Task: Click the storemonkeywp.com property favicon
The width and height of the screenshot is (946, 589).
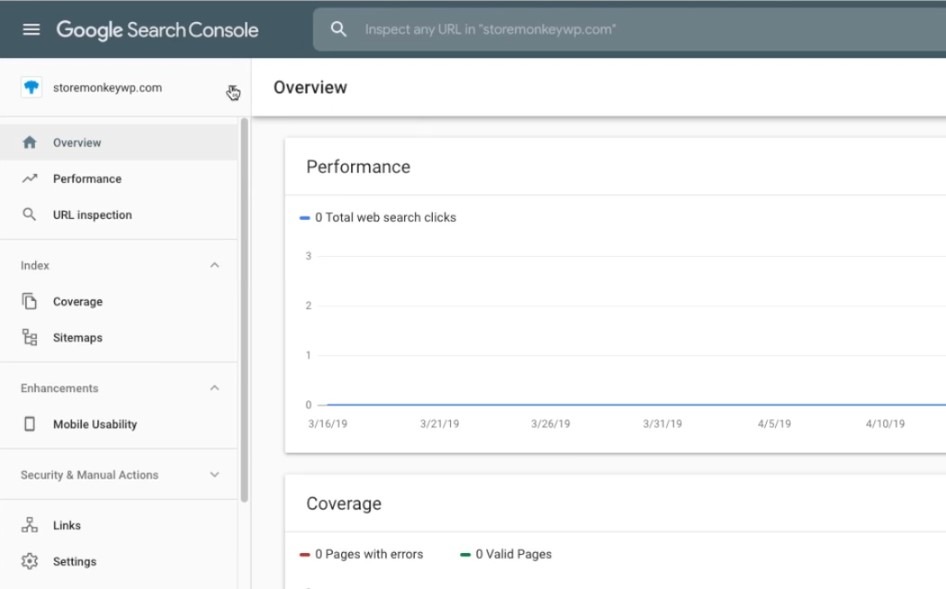Action: point(31,88)
